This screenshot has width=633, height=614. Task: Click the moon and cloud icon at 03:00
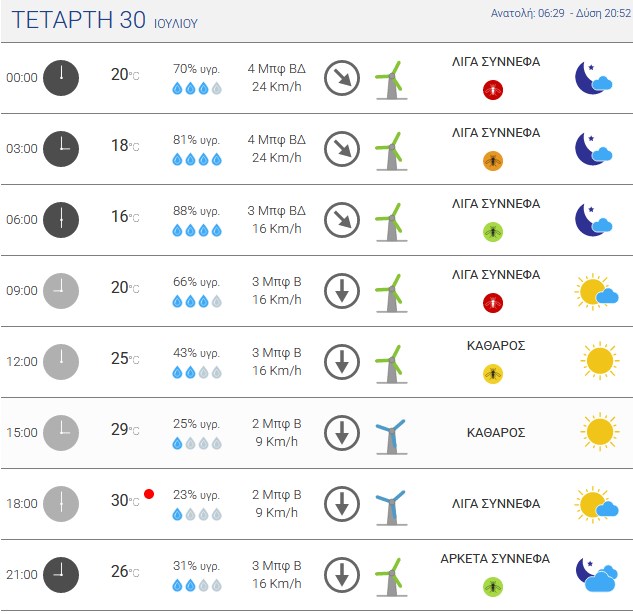(x=593, y=149)
